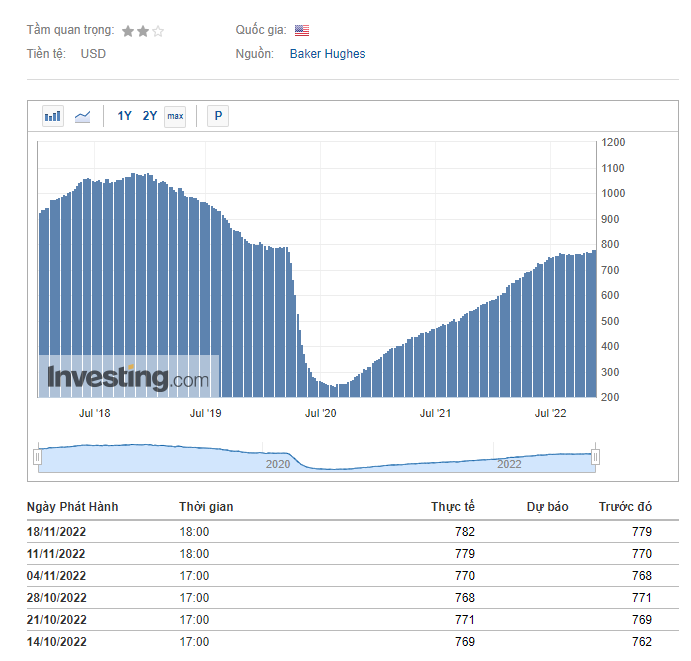The height and width of the screenshot is (661, 691).
Task: Select the 04/11/2022 release date row
Action: pyautogui.click(x=353, y=576)
